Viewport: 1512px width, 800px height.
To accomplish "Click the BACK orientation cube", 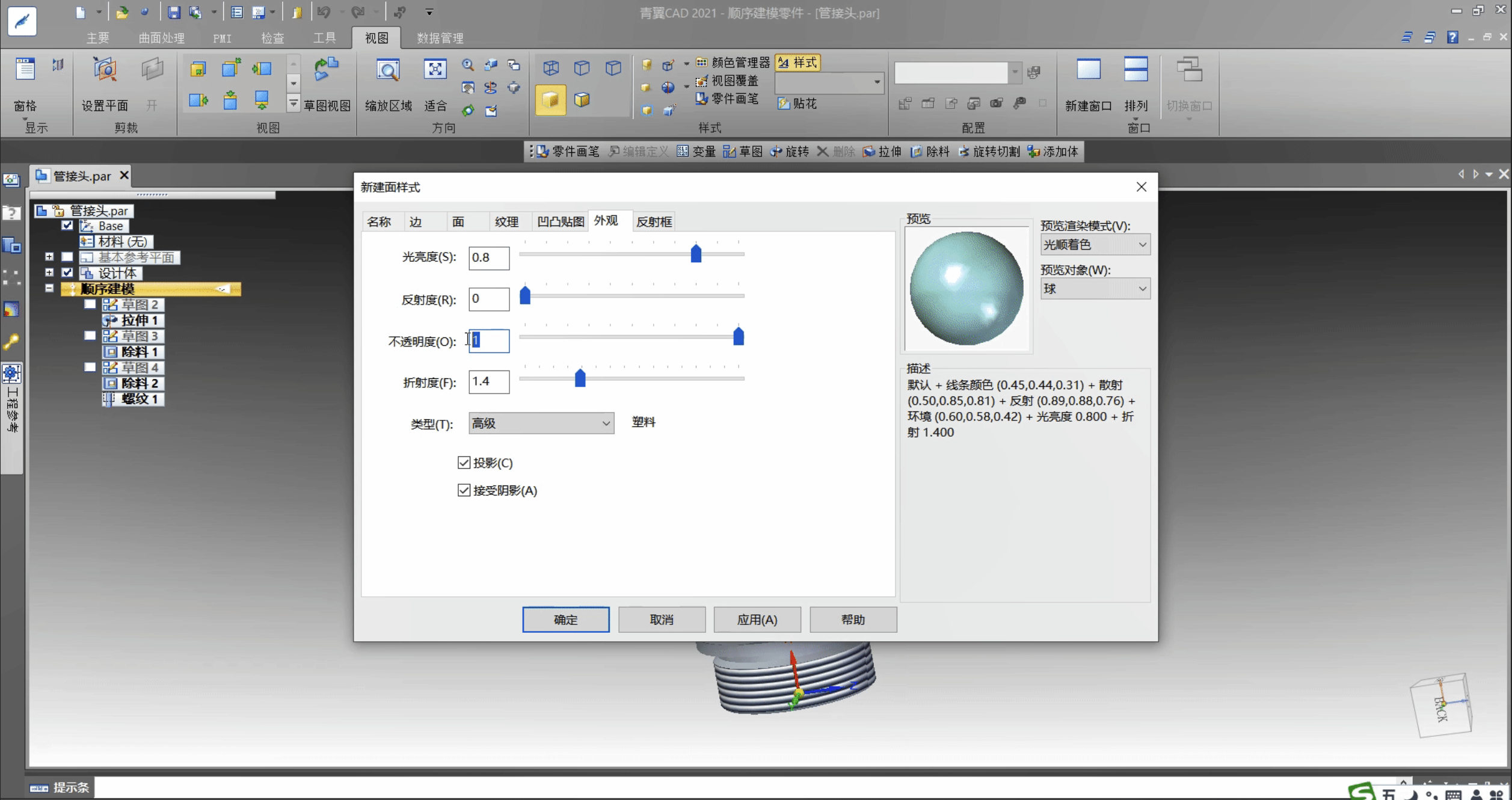I will (1441, 705).
